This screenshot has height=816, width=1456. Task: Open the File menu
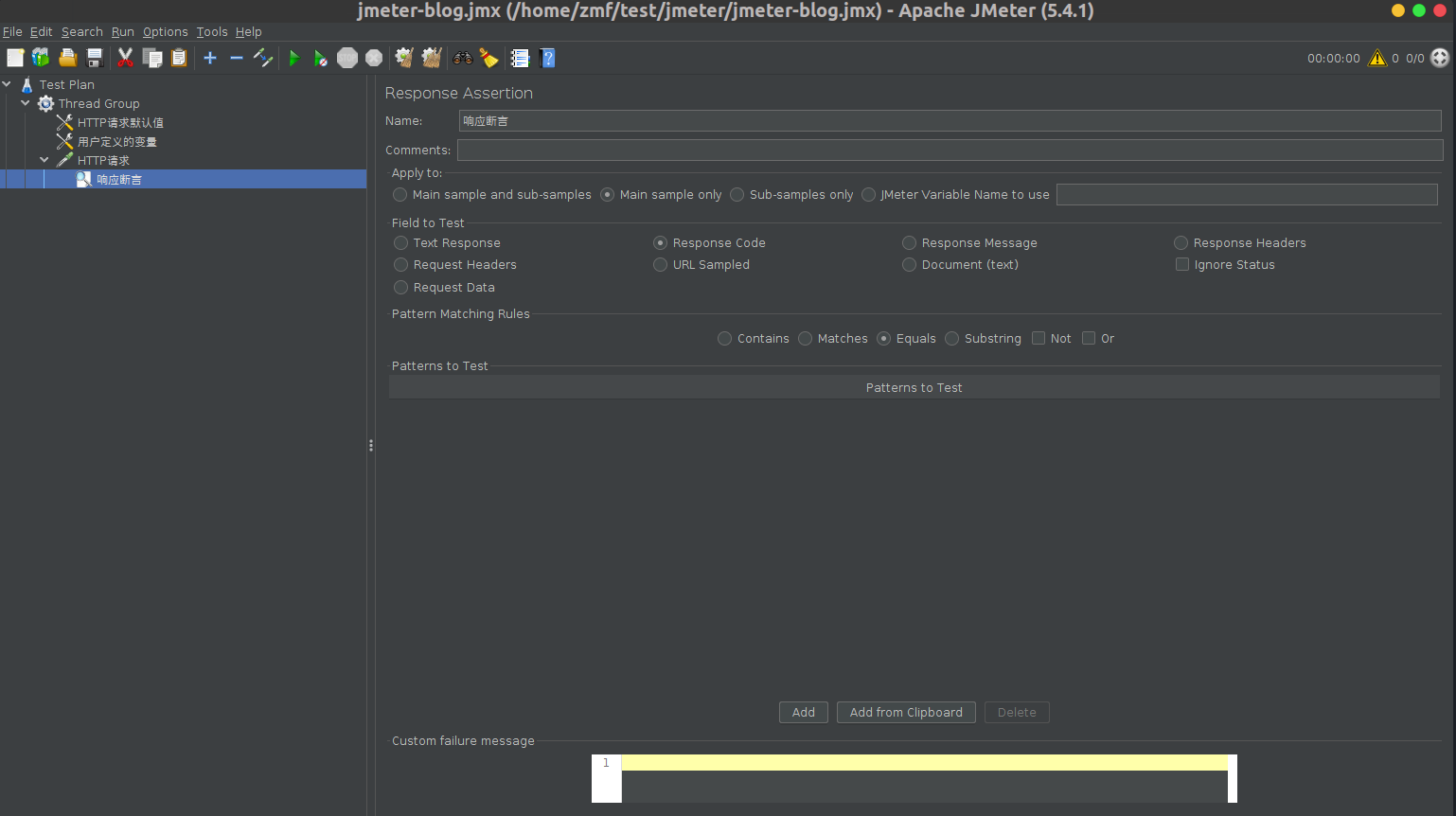(x=12, y=32)
